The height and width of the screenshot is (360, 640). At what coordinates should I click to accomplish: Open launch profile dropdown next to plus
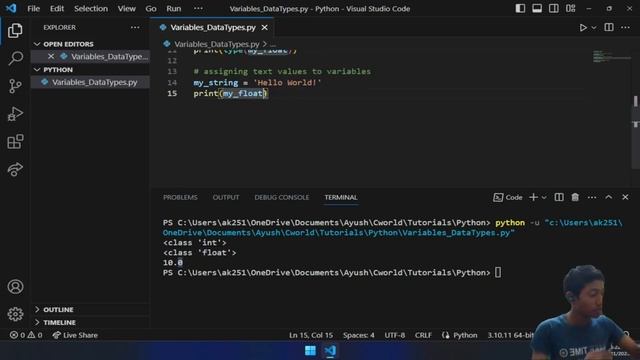tap(544, 197)
